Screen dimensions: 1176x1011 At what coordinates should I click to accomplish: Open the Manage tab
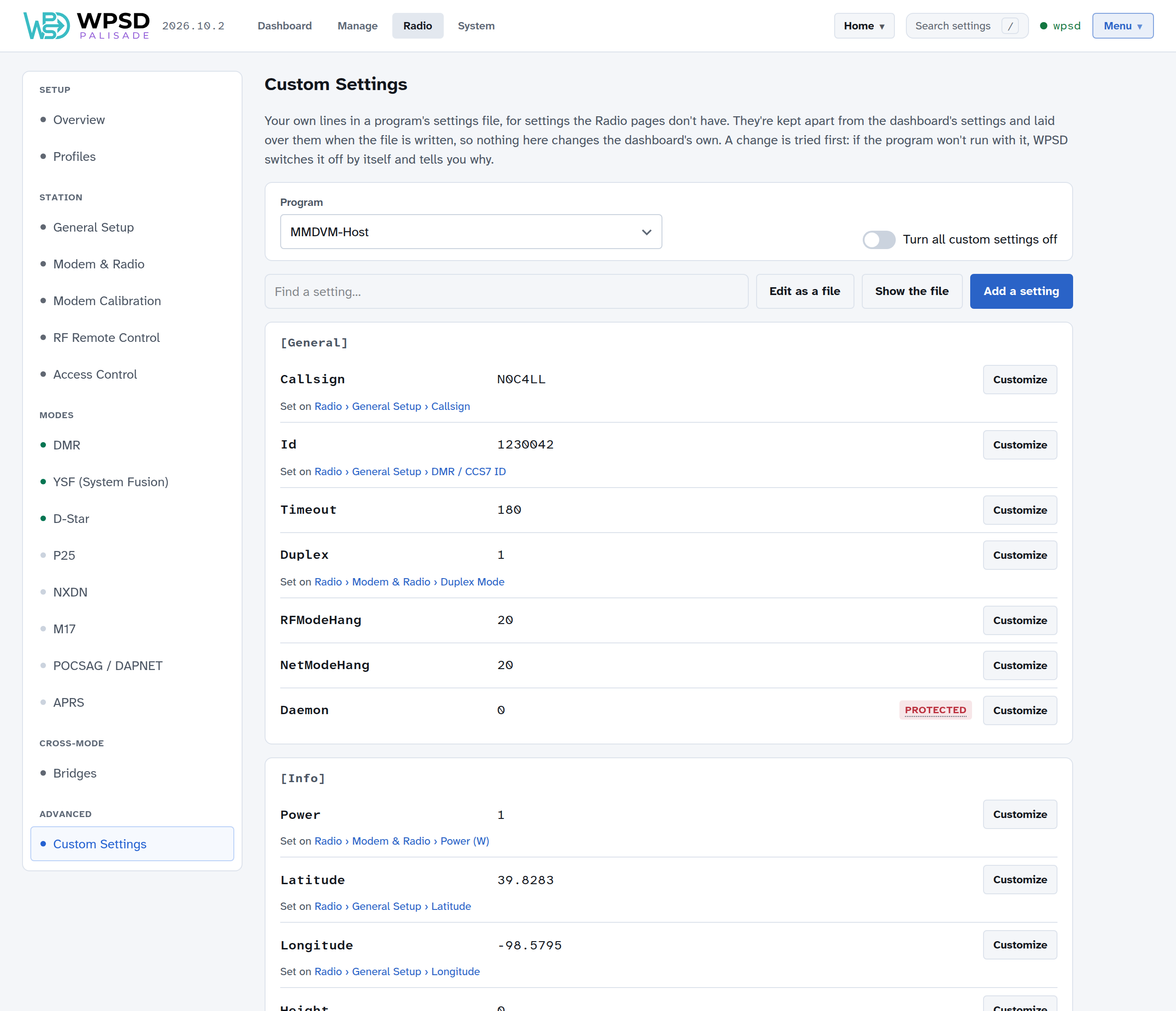pos(357,26)
